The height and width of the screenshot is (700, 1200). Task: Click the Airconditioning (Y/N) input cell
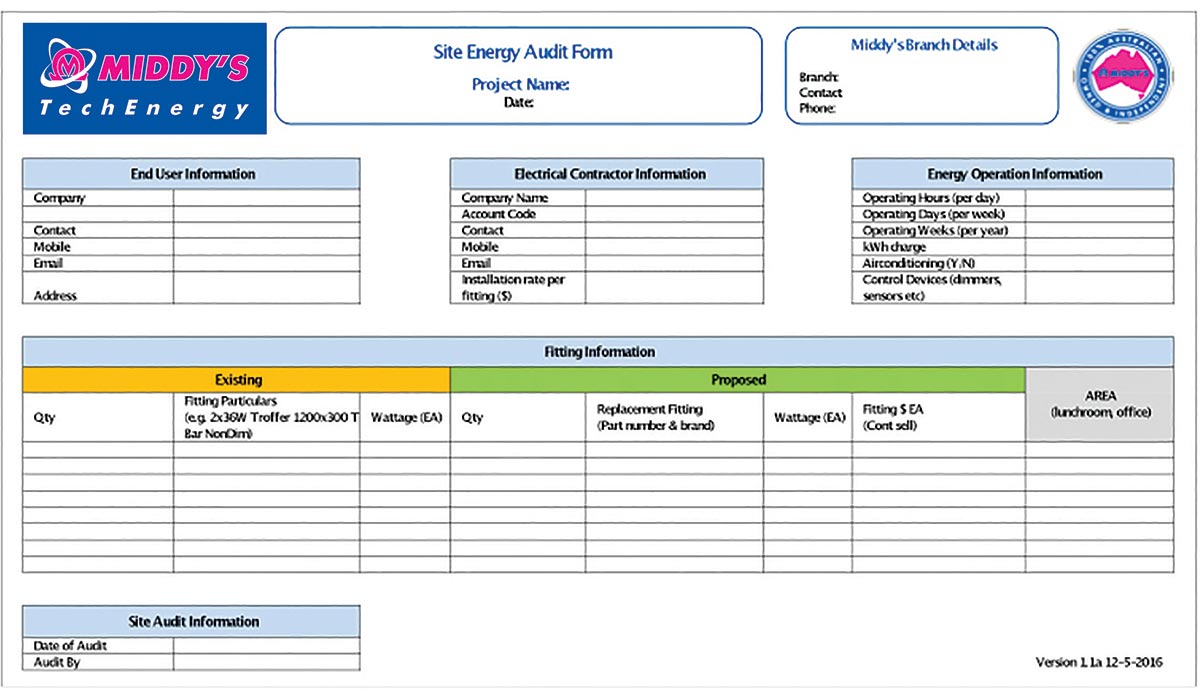1099,263
